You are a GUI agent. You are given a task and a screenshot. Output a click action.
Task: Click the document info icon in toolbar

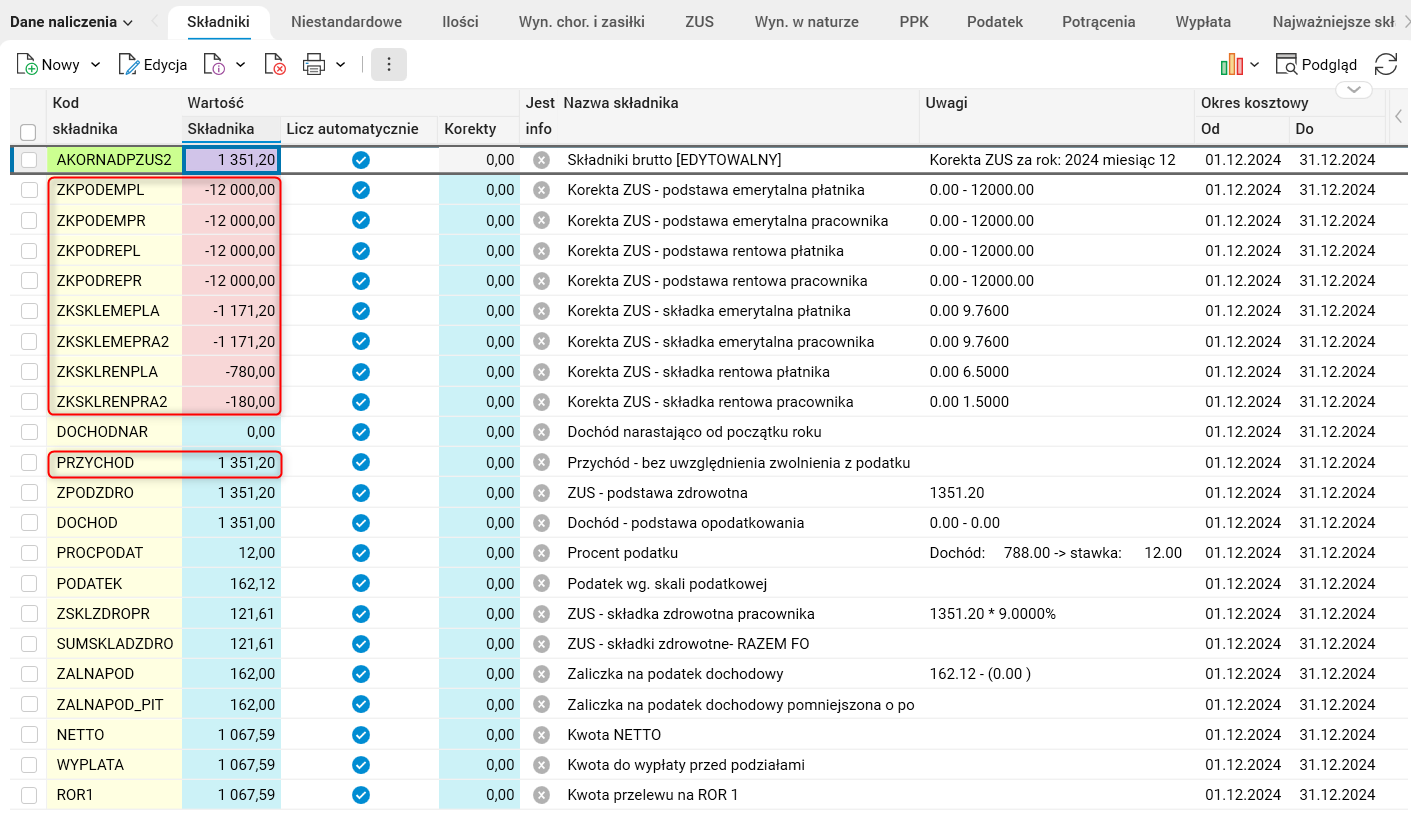(x=214, y=65)
